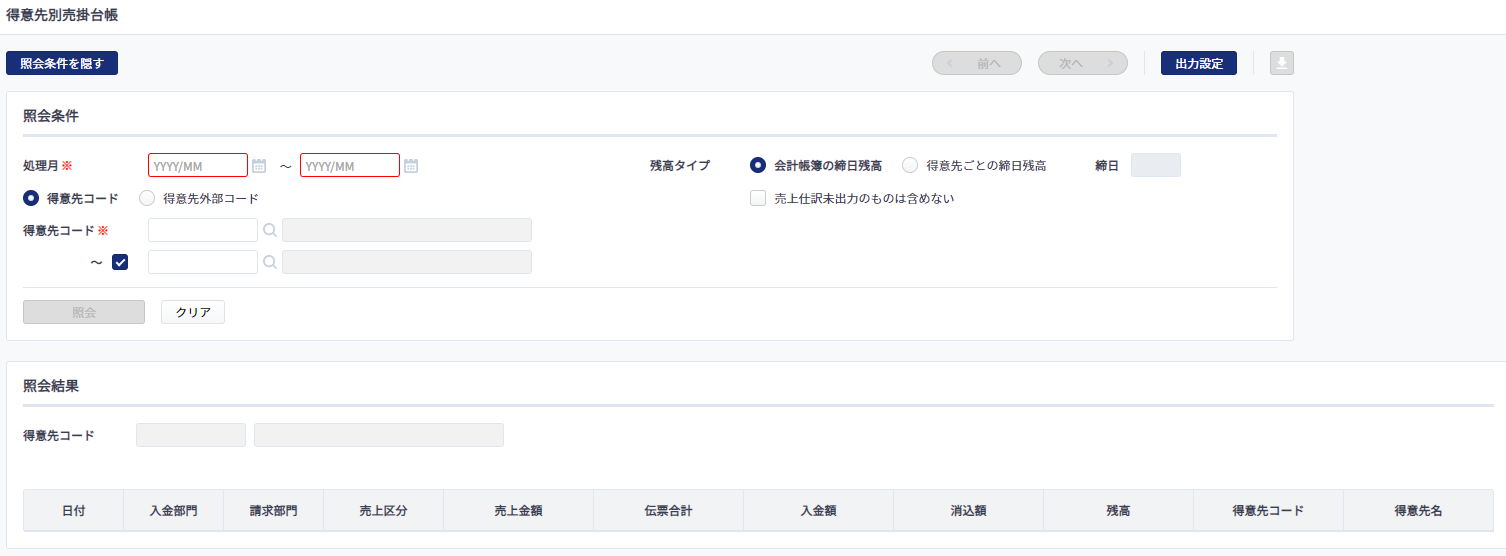Click the 前へ button
1506x556 pixels.
pos(977,63)
